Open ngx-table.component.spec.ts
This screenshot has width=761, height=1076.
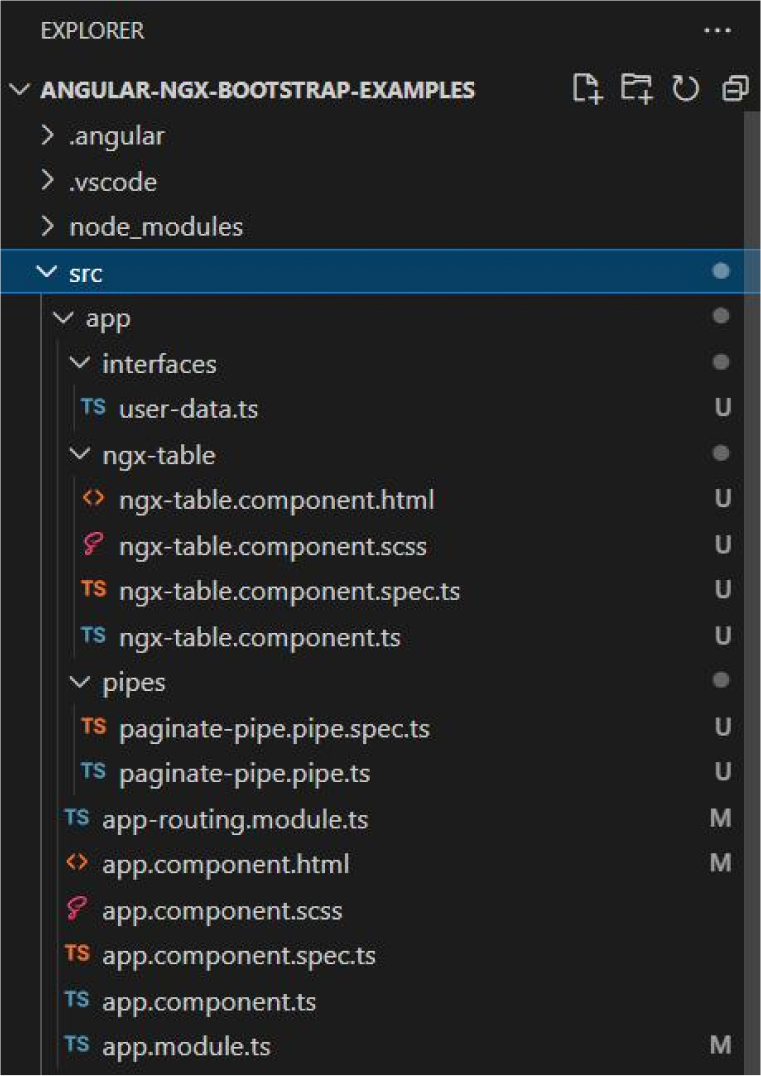tap(290, 590)
